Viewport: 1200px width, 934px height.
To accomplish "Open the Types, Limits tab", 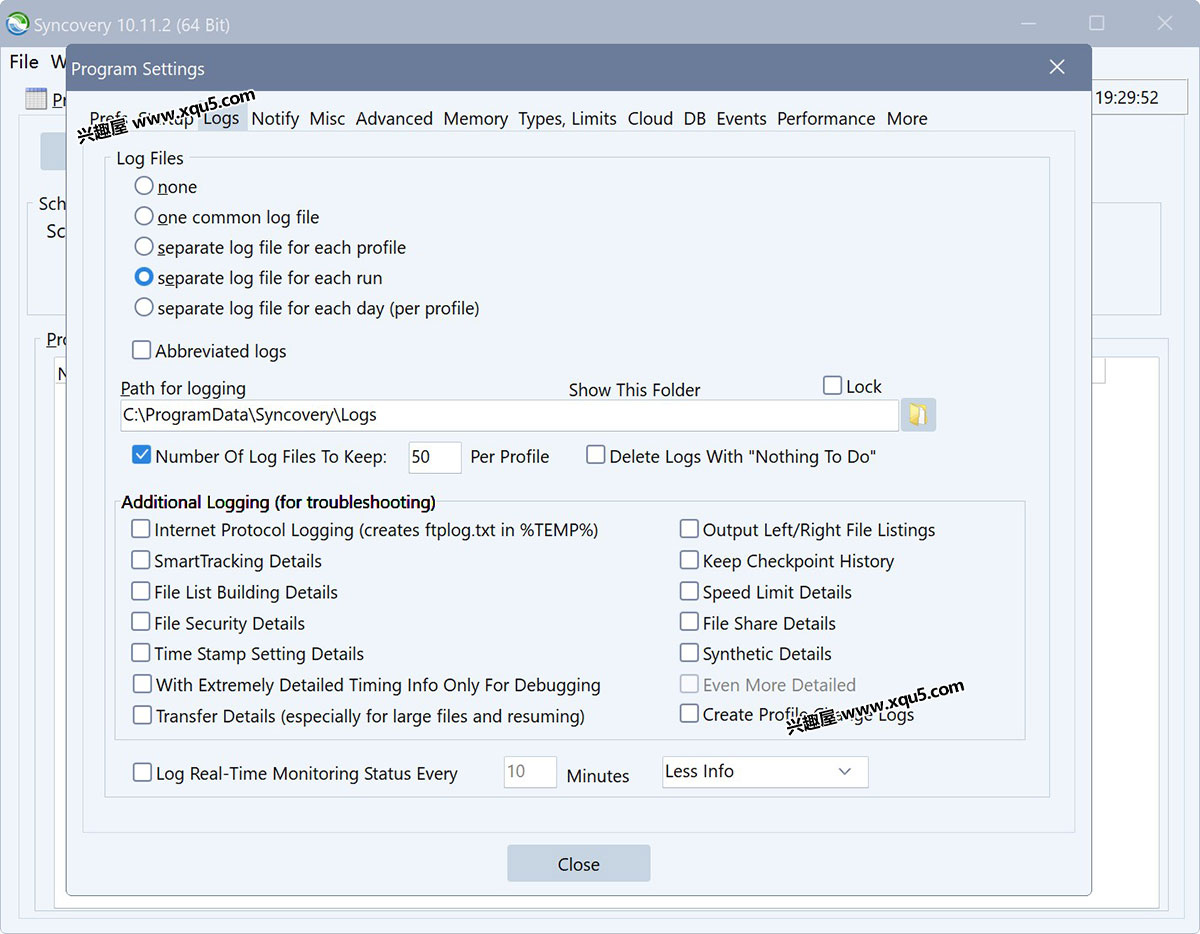I will pos(567,118).
